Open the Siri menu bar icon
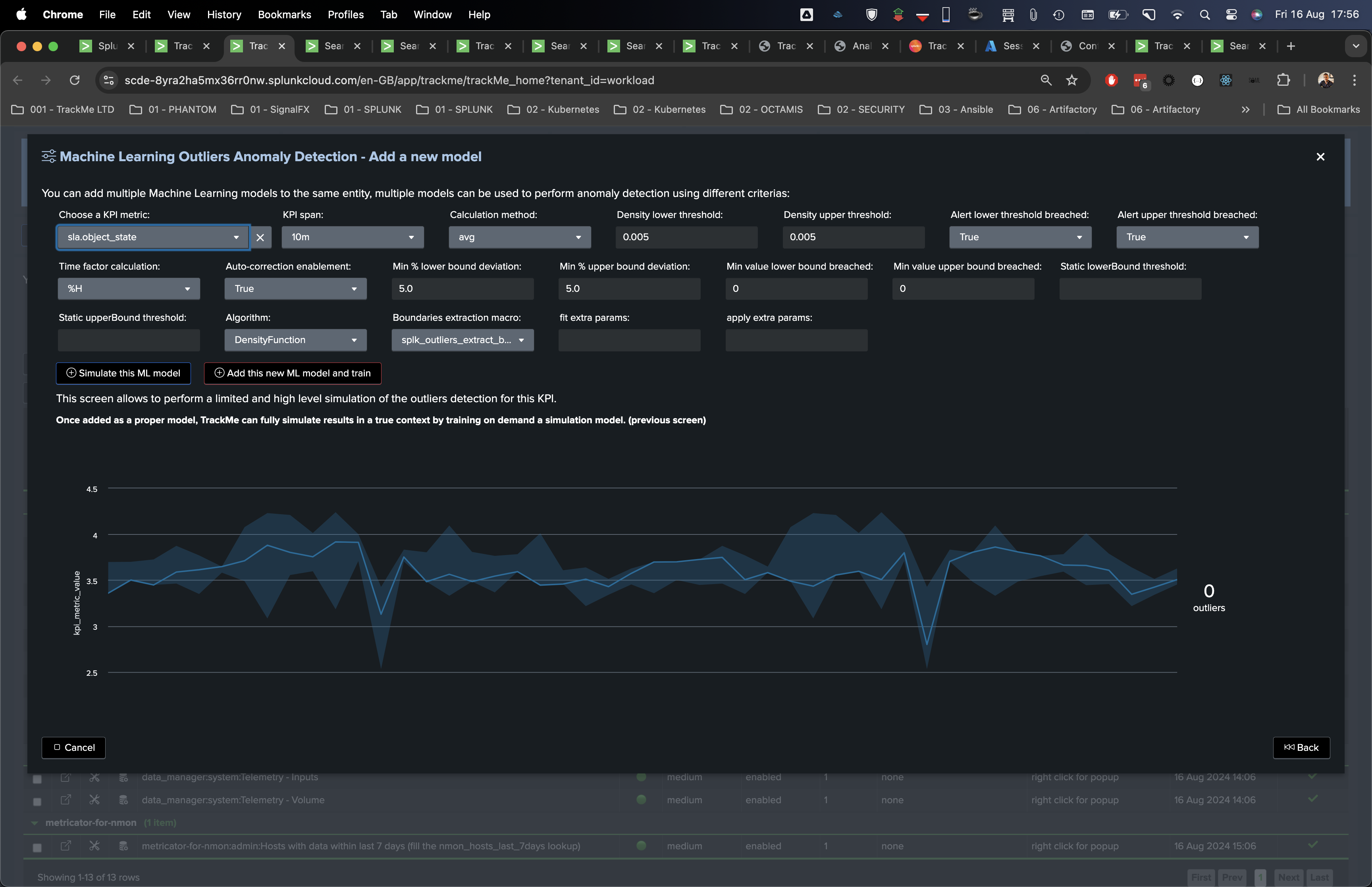This screenshot has height=887, width=1372. click(1257, 14)
